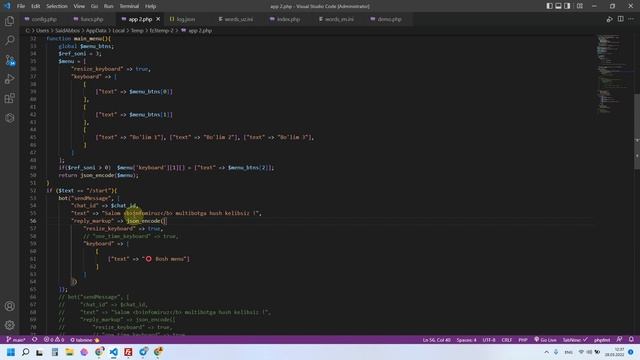Open the Search view in activity bar
This screenshot has height=360, width=640.
(x=9, y=40)
